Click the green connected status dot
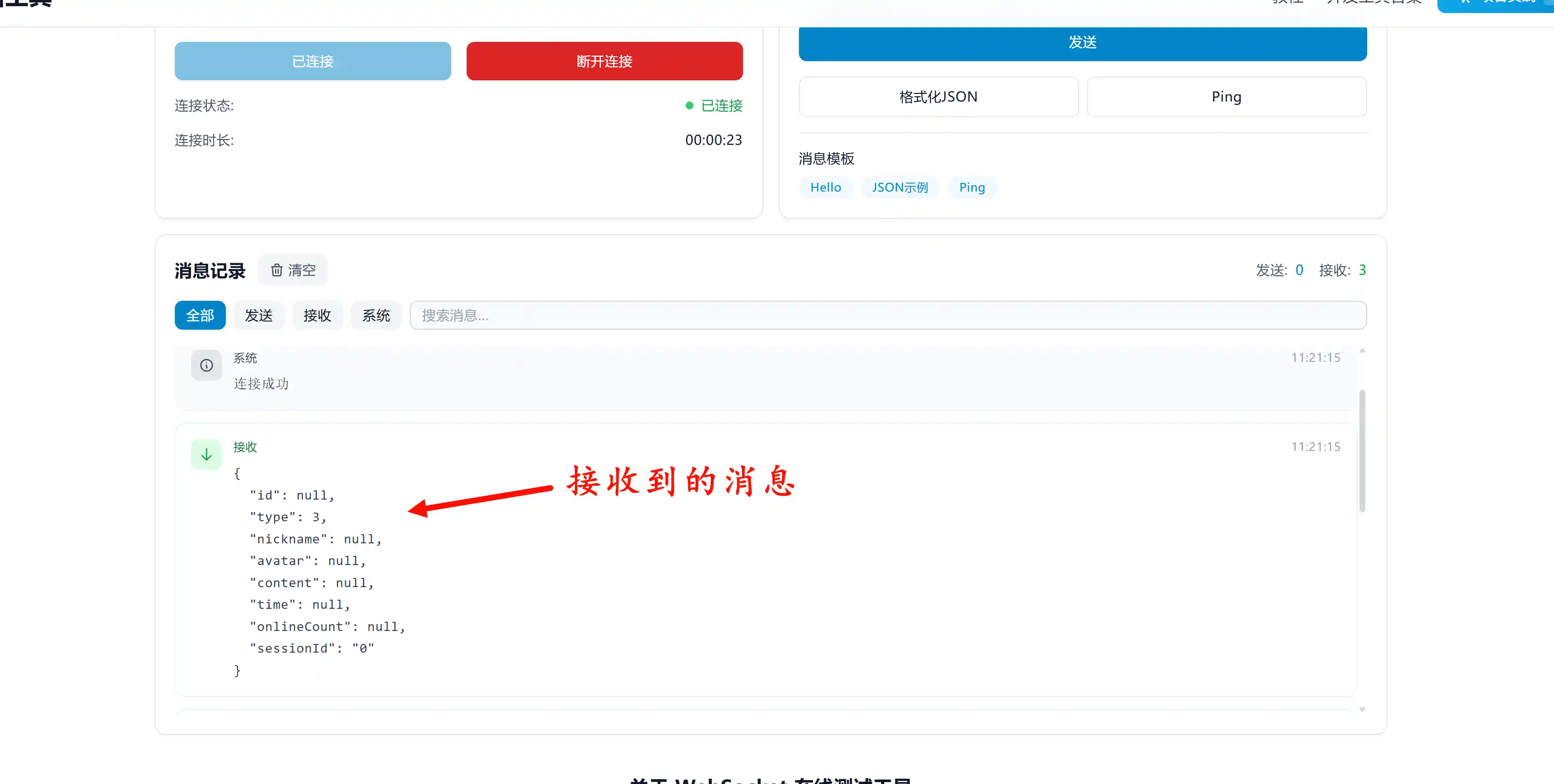 [x=690, y=105]
